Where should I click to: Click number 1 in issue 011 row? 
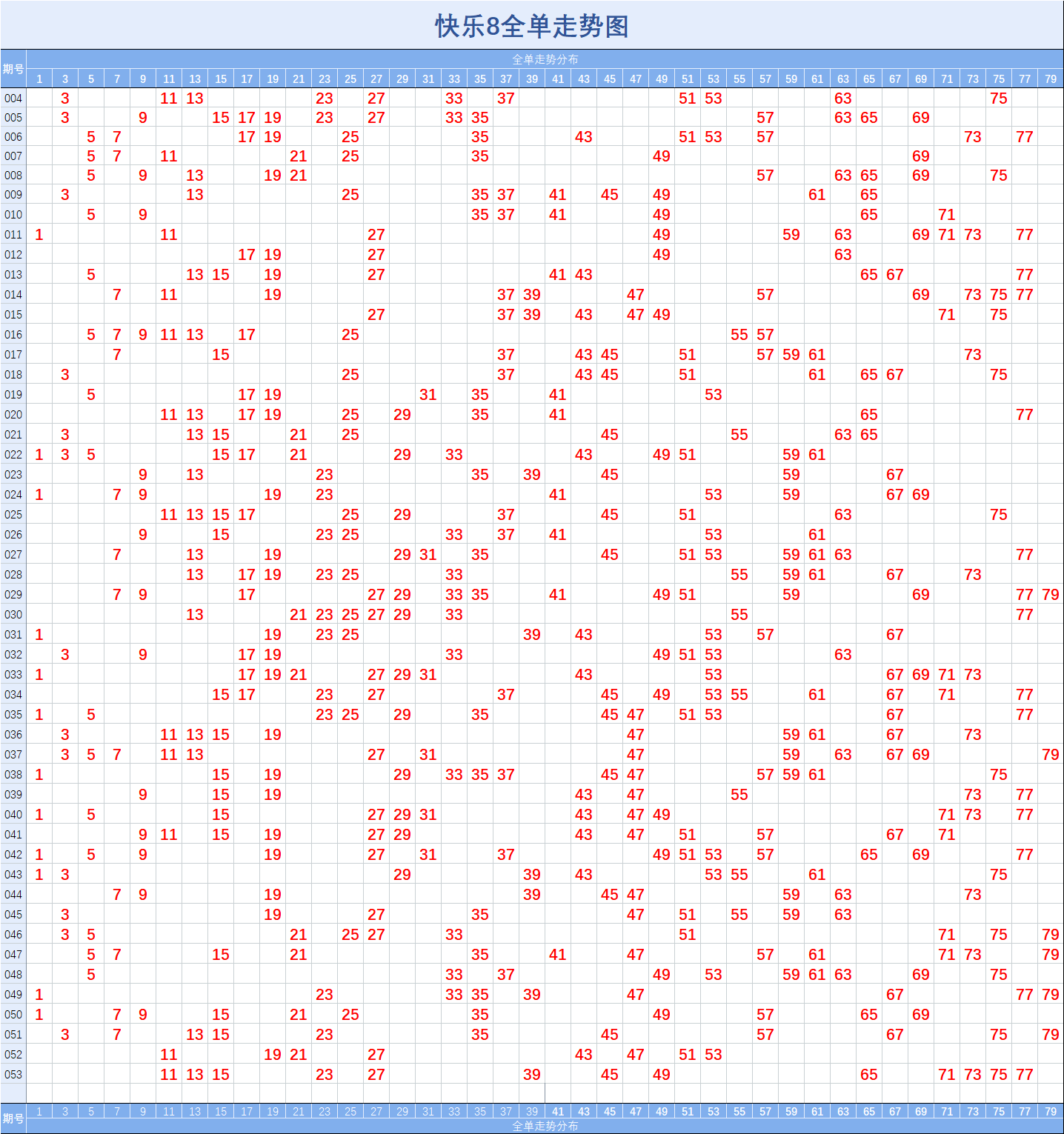pos(39,234)
